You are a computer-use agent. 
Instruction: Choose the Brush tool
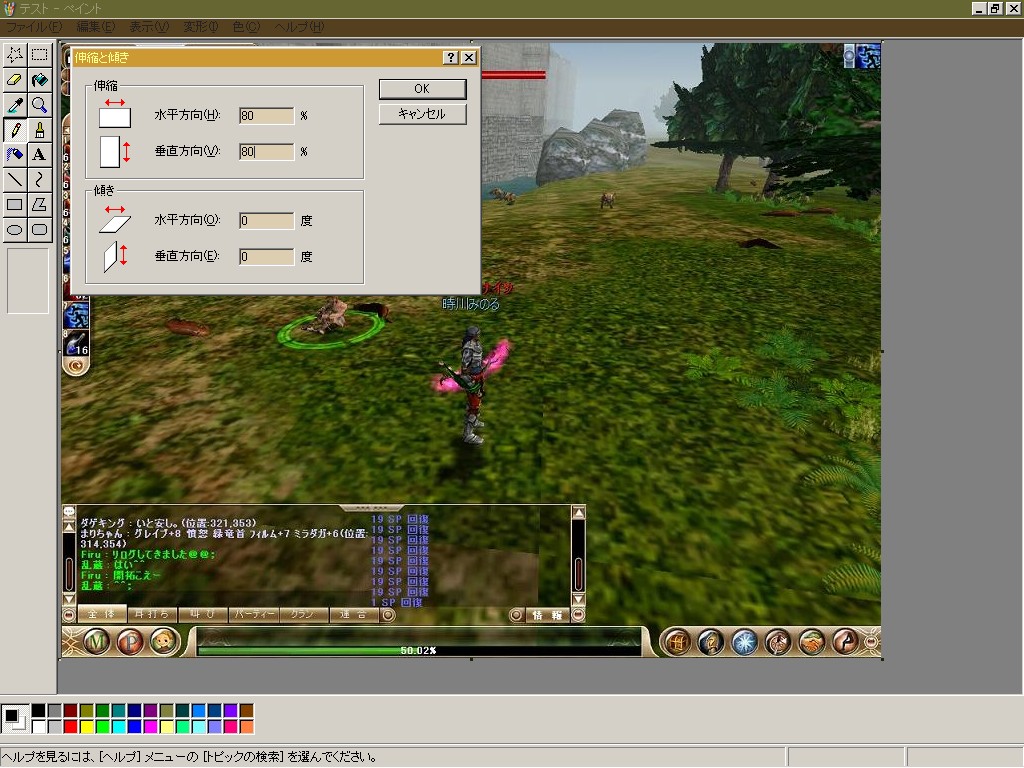(x=40, y=130)
